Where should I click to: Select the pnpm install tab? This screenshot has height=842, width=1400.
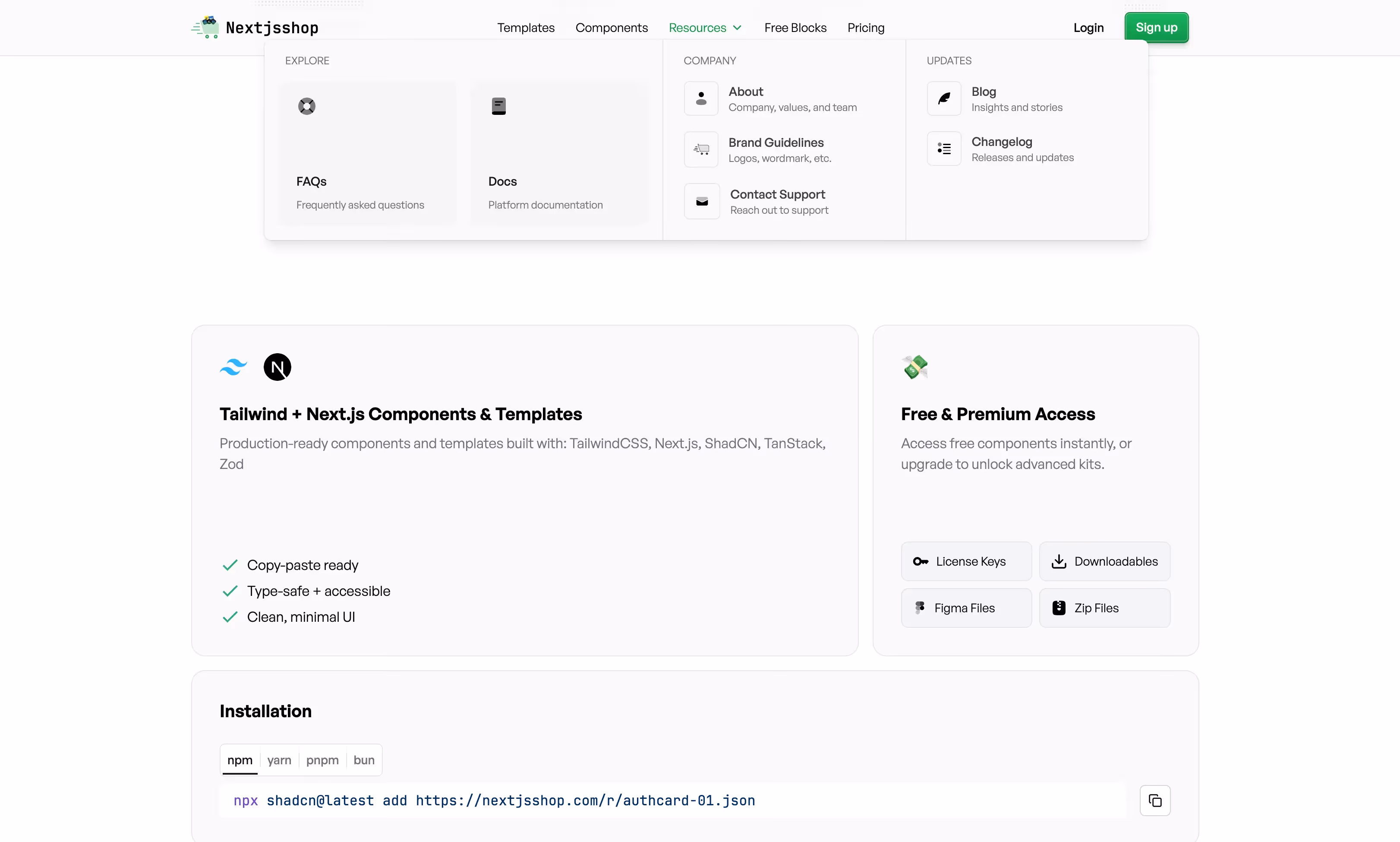click(x=322, y=760)
